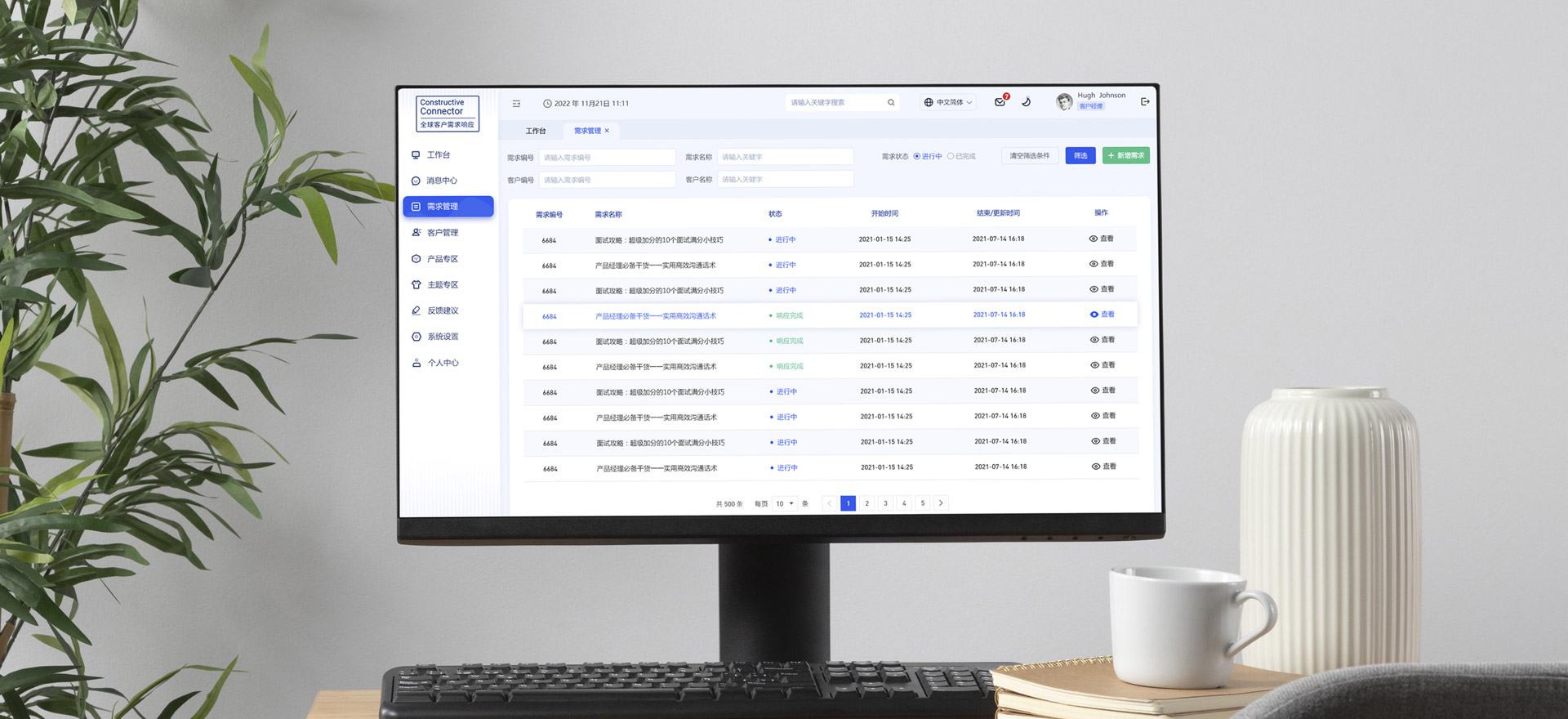The width and height of the screenshot is (1568, 719).
Task: Click the clock icon next to the date
Action: (547, 104)
